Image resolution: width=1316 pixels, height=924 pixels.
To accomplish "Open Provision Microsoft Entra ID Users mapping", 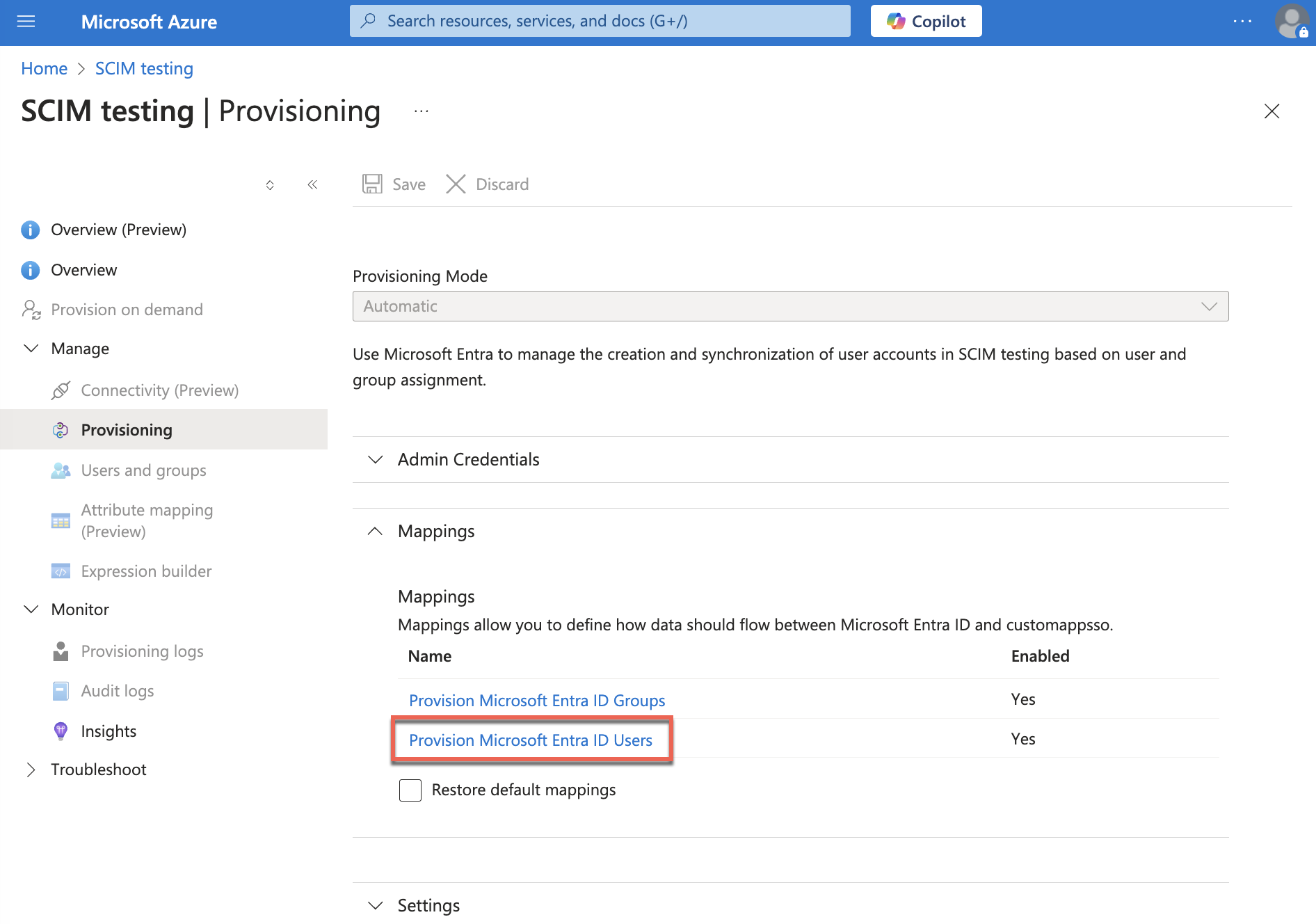I will point(531,740).
